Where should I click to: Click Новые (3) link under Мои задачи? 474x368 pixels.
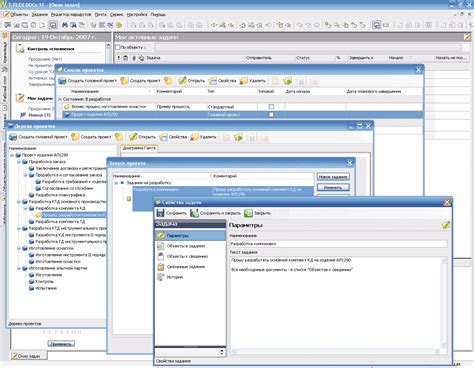pos(40,115)
